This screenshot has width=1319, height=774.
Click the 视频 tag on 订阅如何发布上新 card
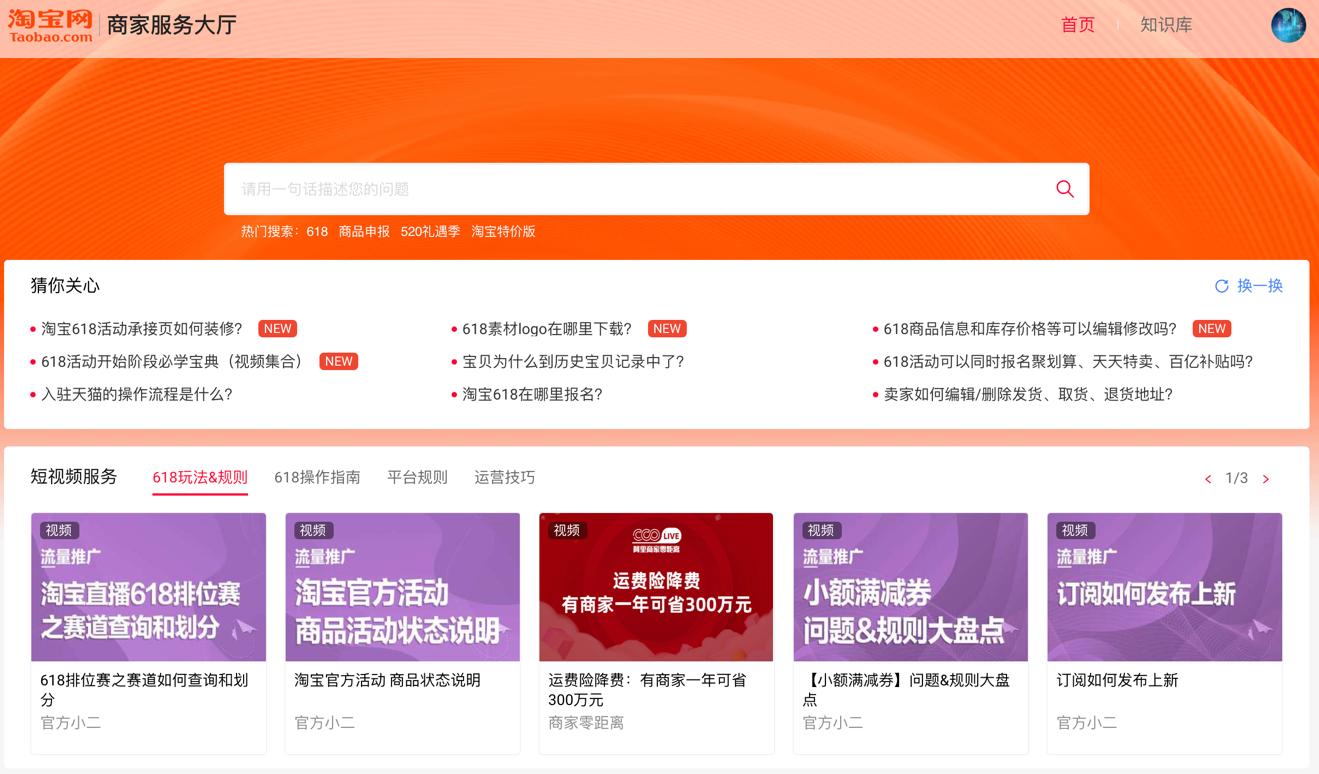point(1075,530)
